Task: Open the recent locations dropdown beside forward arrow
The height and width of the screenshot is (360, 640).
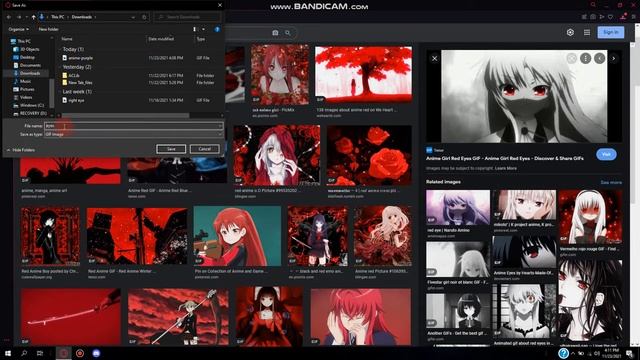Action: click(27, 17)
